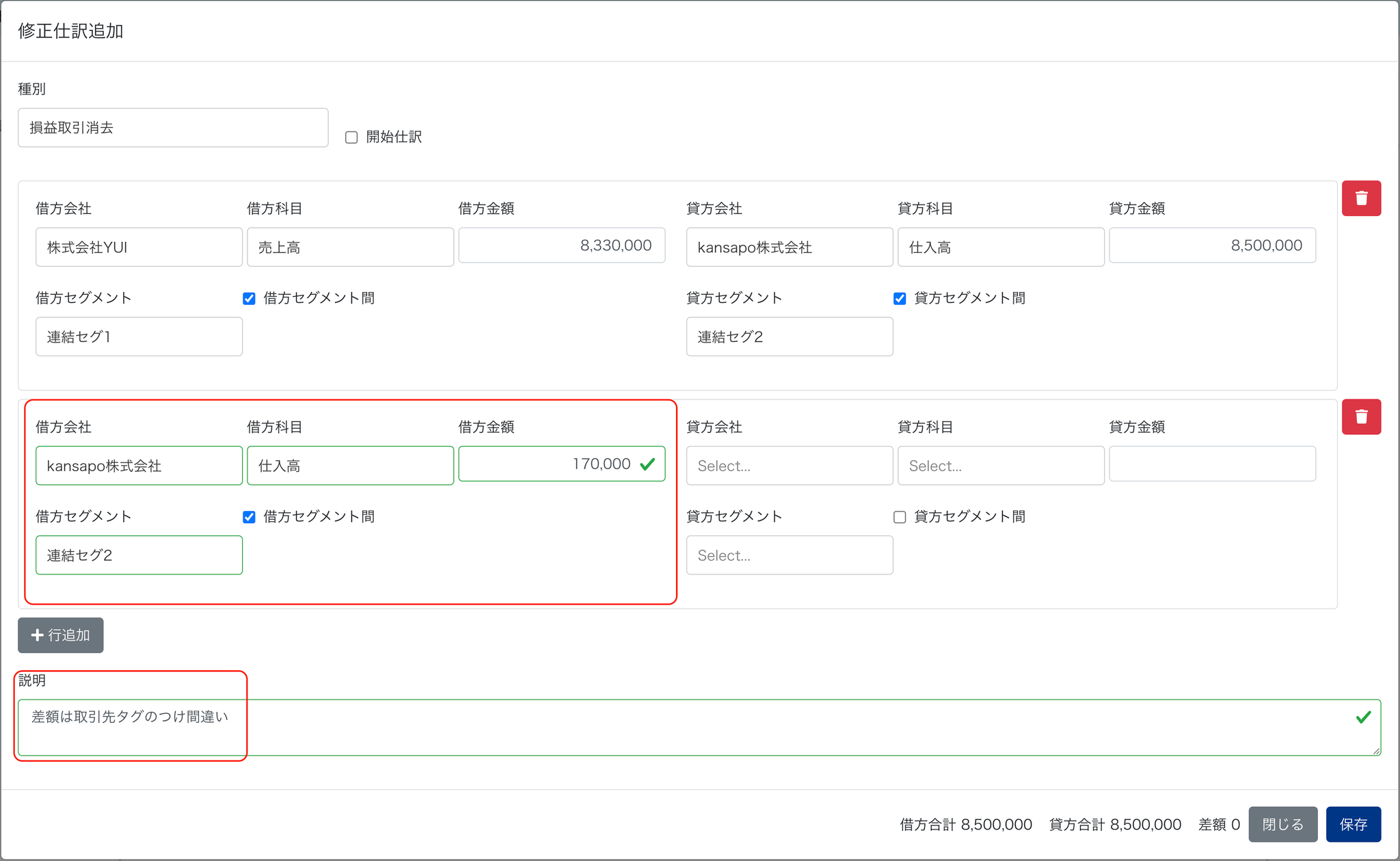Uncheck first row 借方セグメント間 checkbox

tap(249, 299)
